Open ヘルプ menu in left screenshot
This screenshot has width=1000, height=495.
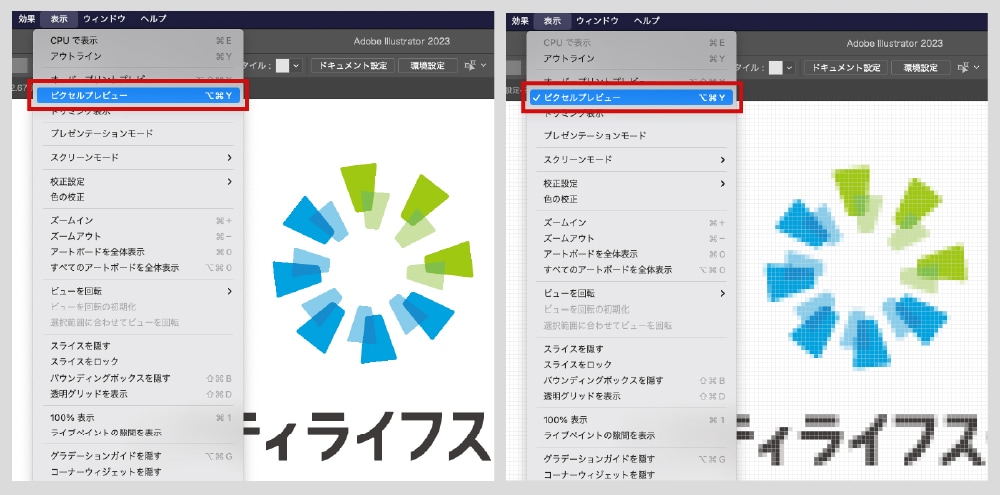pyautogui.click(x=154, y=19)
